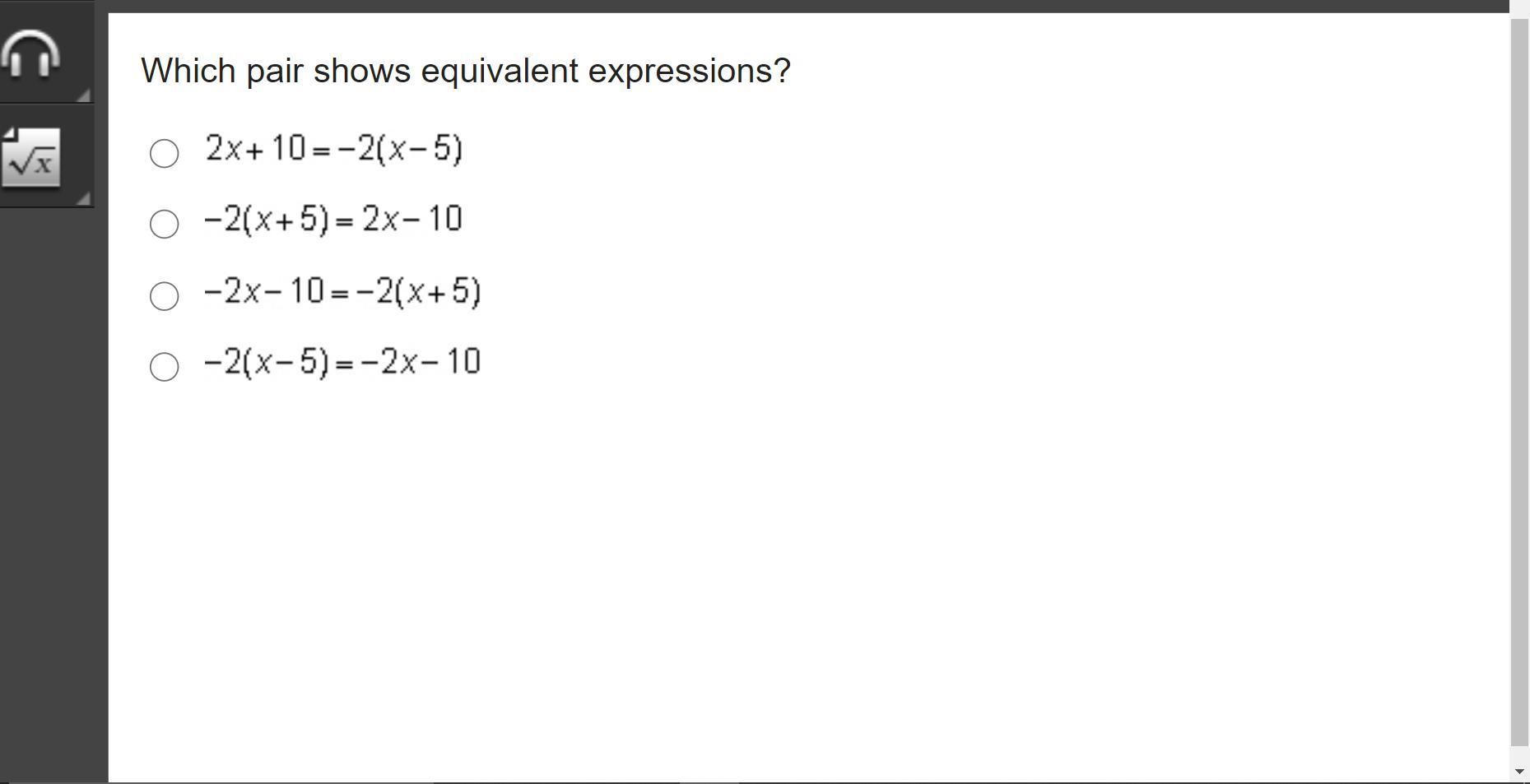Click the vertical scrollbar thumb on the right
1530x784 pixels.
(1520, 383)
